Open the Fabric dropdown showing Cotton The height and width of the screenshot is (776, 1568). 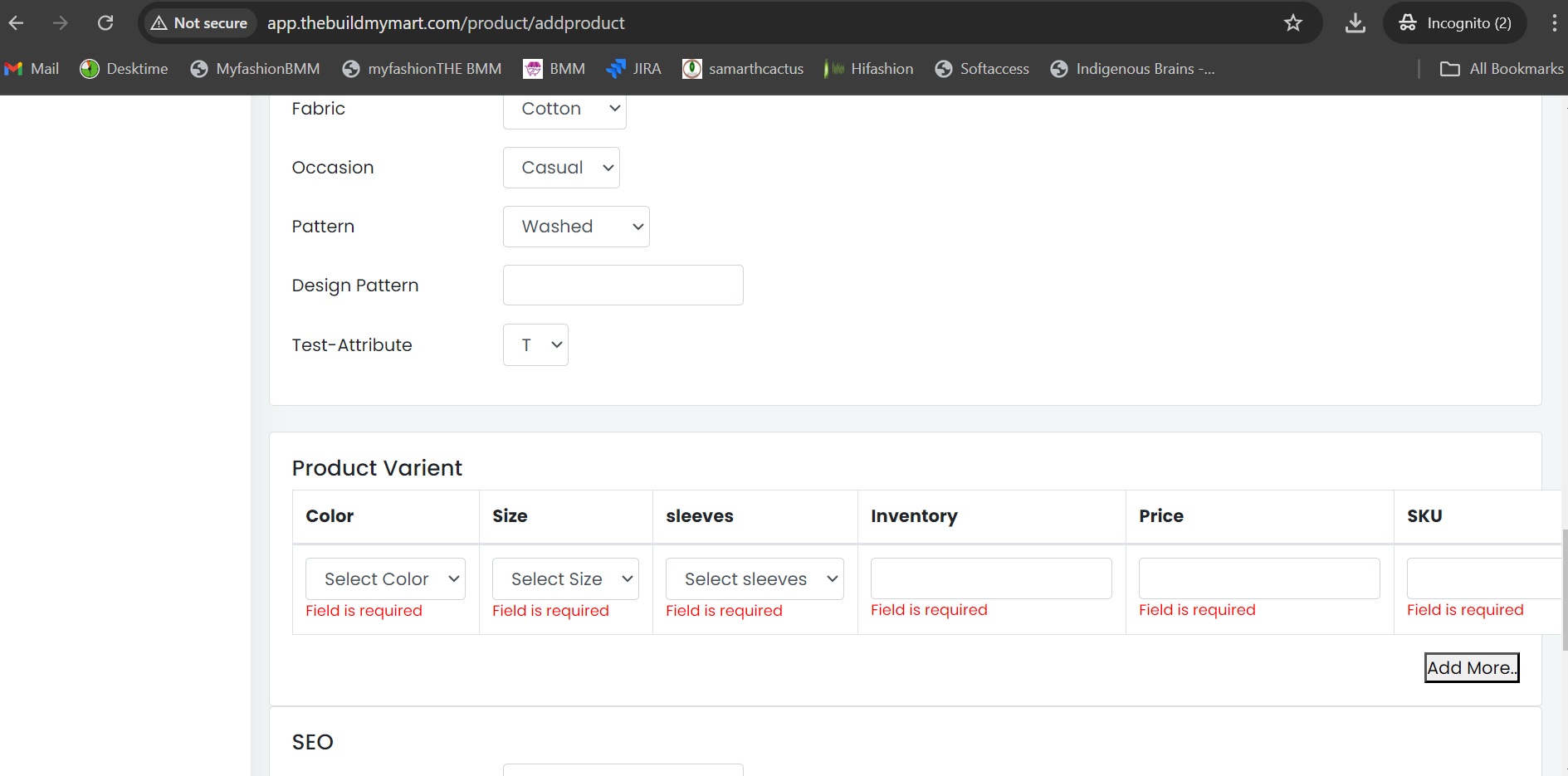click(x=564, y=109)
